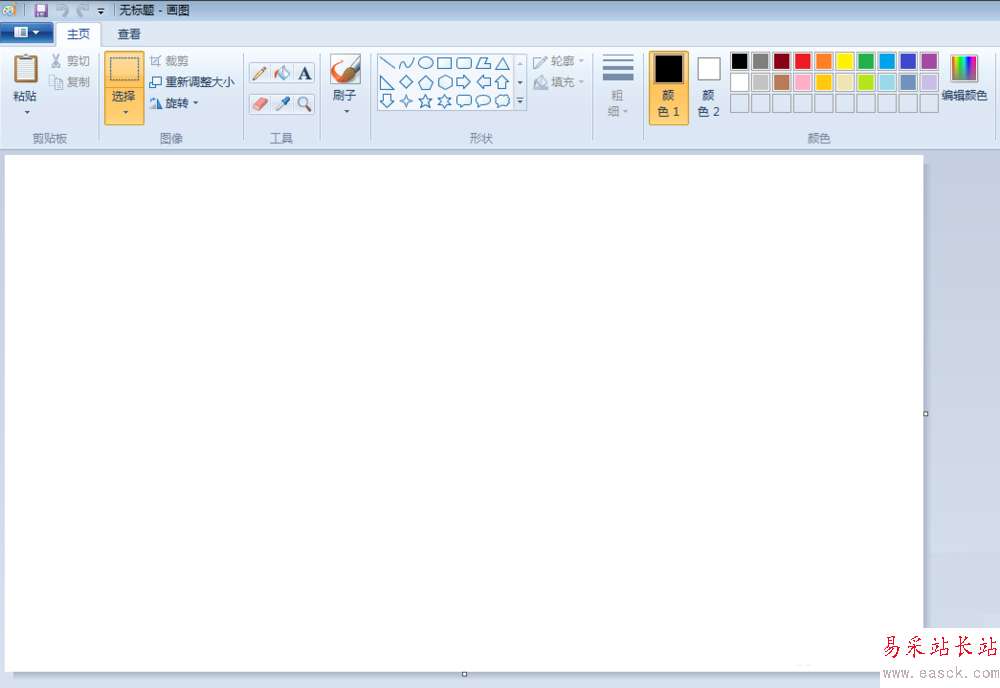The height and width of the screenshot is (688, 1000).
Task: Choose the red palette swatch
Action: [802, 61]
